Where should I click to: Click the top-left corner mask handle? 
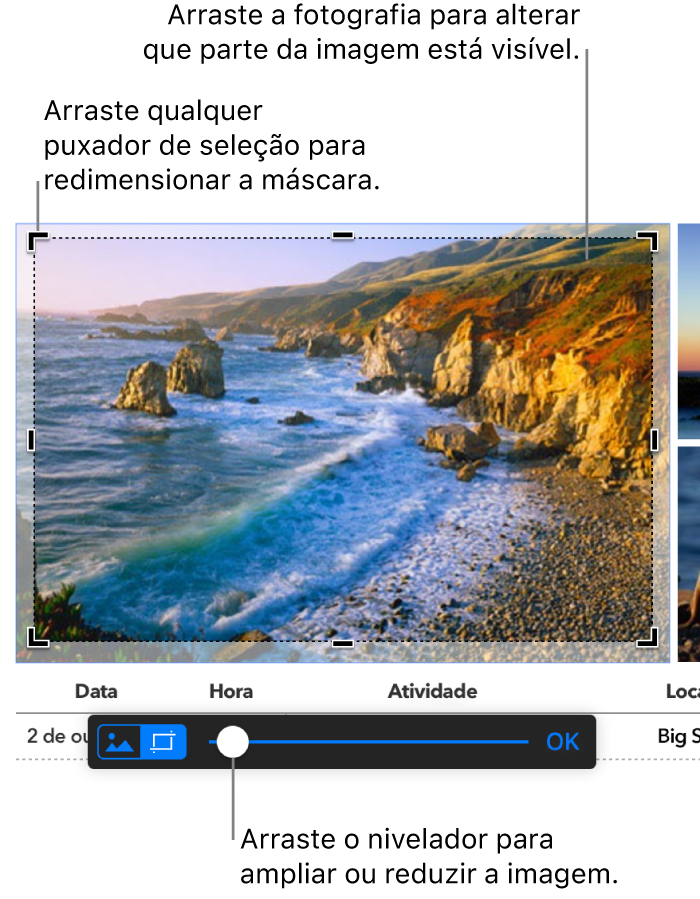point(37,241)
